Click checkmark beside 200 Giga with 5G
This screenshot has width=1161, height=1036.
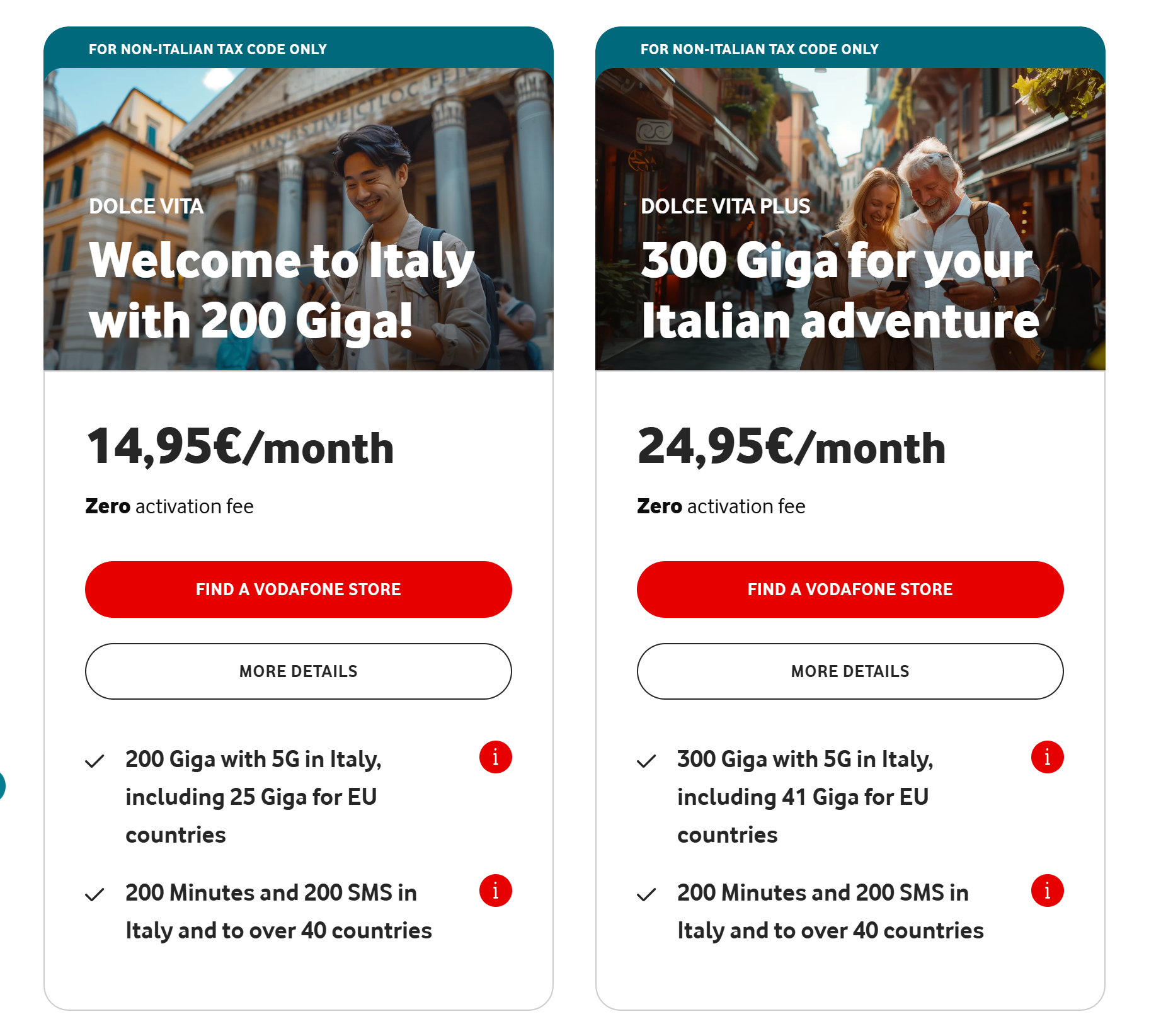click(x=94, y=761)
